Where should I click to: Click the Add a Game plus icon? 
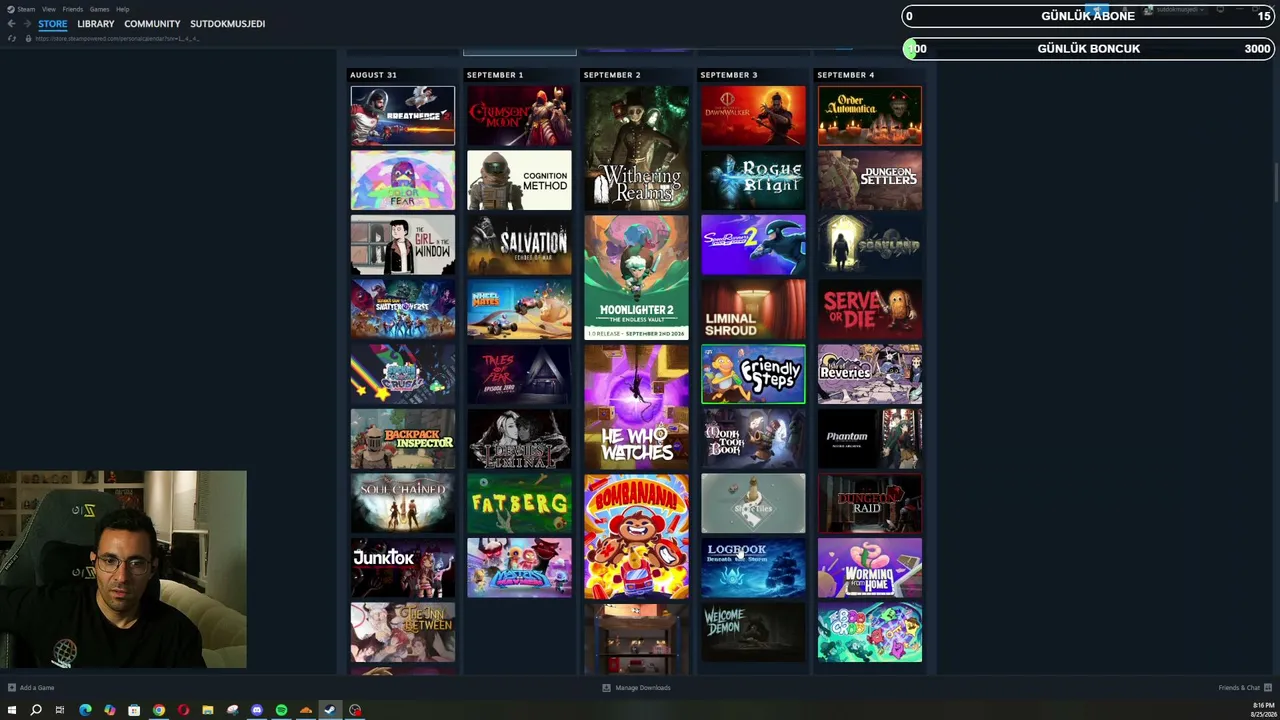coord(11,688)
